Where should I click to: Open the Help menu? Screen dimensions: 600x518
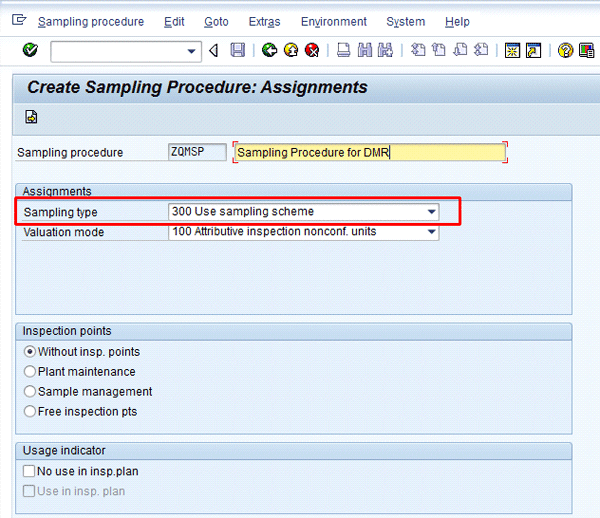coord(457,22)
